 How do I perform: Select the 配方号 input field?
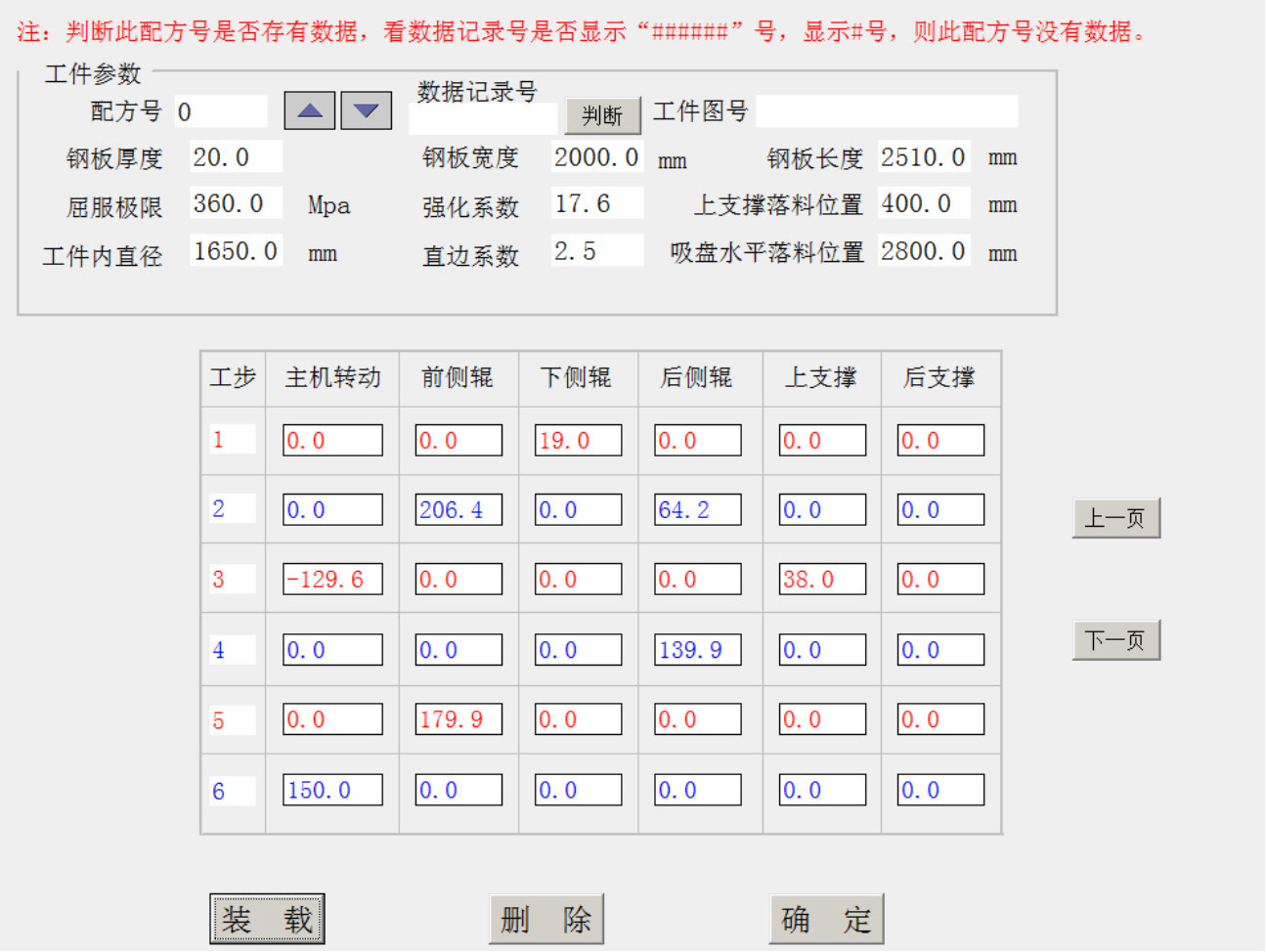click(221, 111)
